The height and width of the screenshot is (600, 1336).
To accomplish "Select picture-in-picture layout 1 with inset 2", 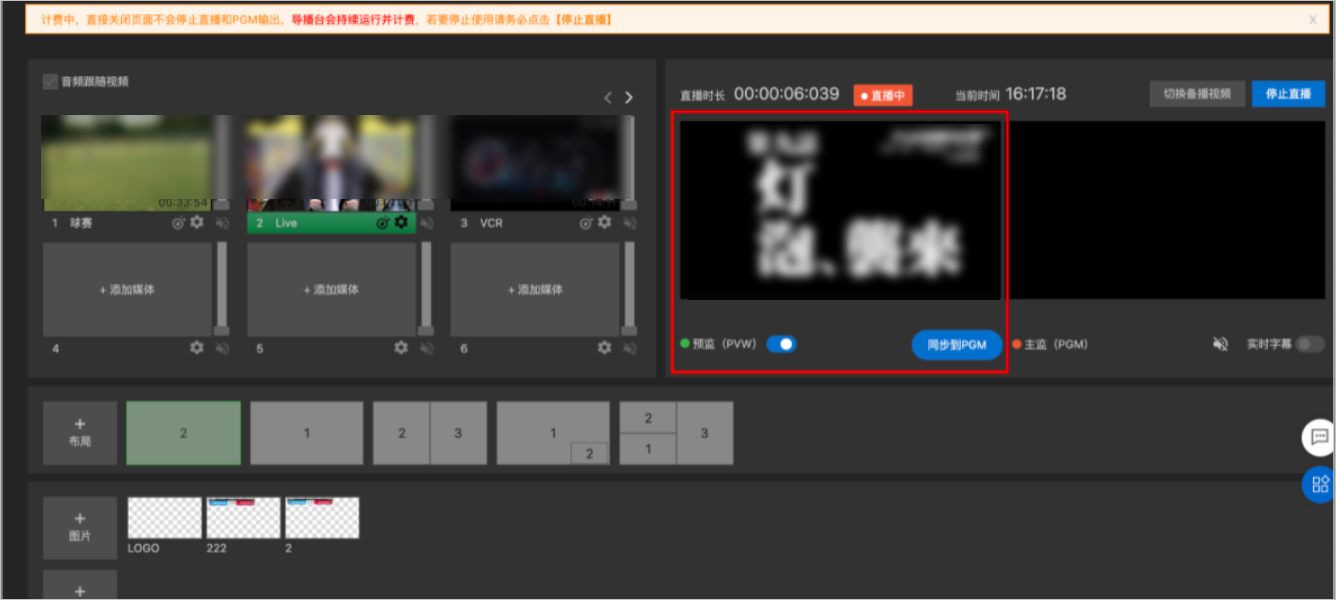I will point(553,433).
